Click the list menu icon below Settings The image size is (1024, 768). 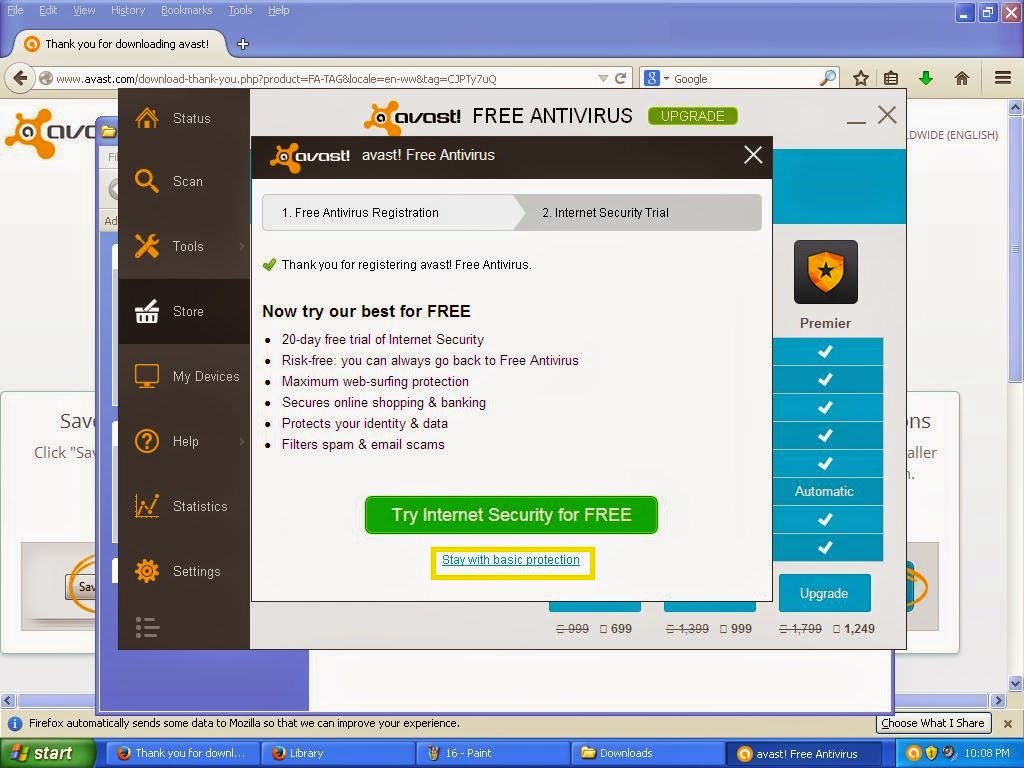[147, 628]
